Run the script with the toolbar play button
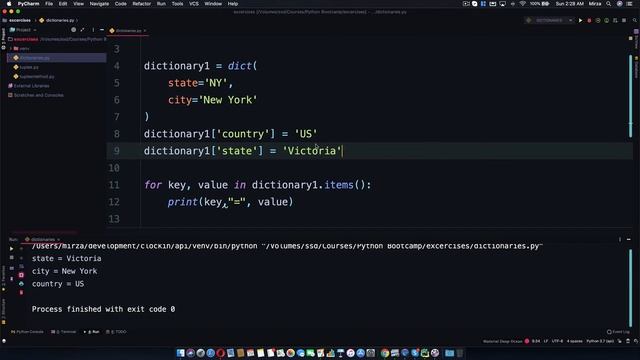Screen dimensions: 640x360 point(580,20)
